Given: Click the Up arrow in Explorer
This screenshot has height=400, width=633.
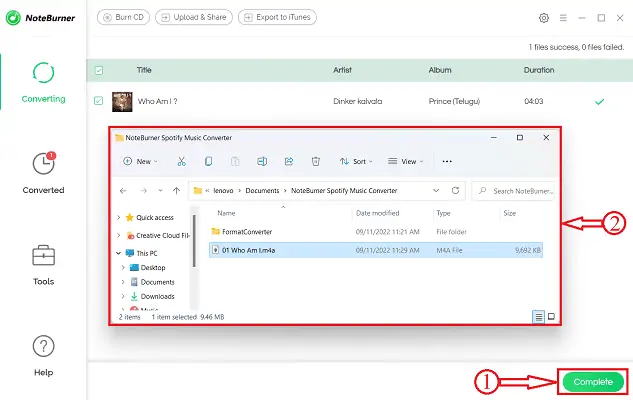Looking at the screenshot, I should pos(176,191).
